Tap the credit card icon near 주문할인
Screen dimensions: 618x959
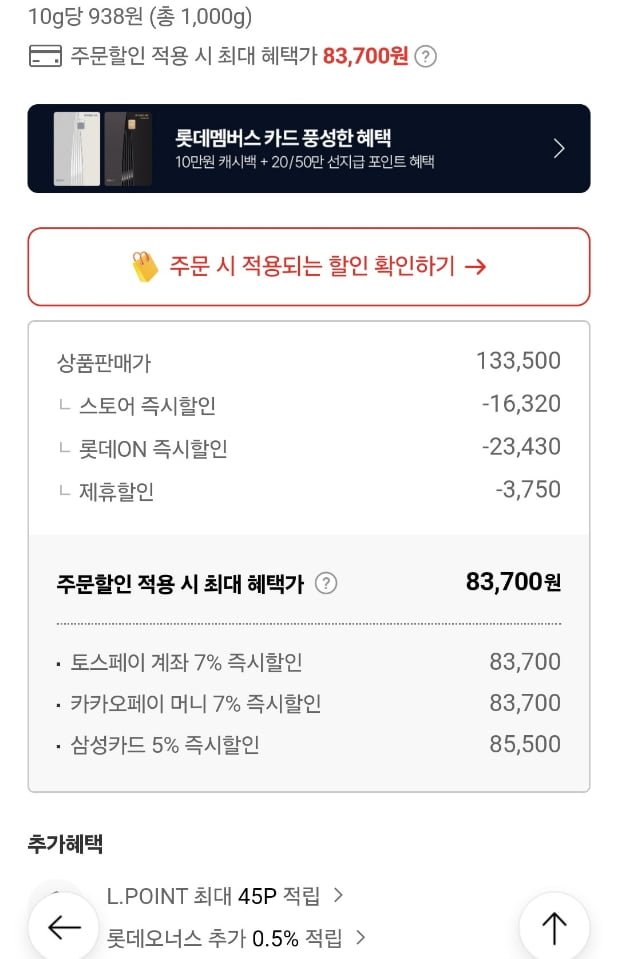click(44, 57)
